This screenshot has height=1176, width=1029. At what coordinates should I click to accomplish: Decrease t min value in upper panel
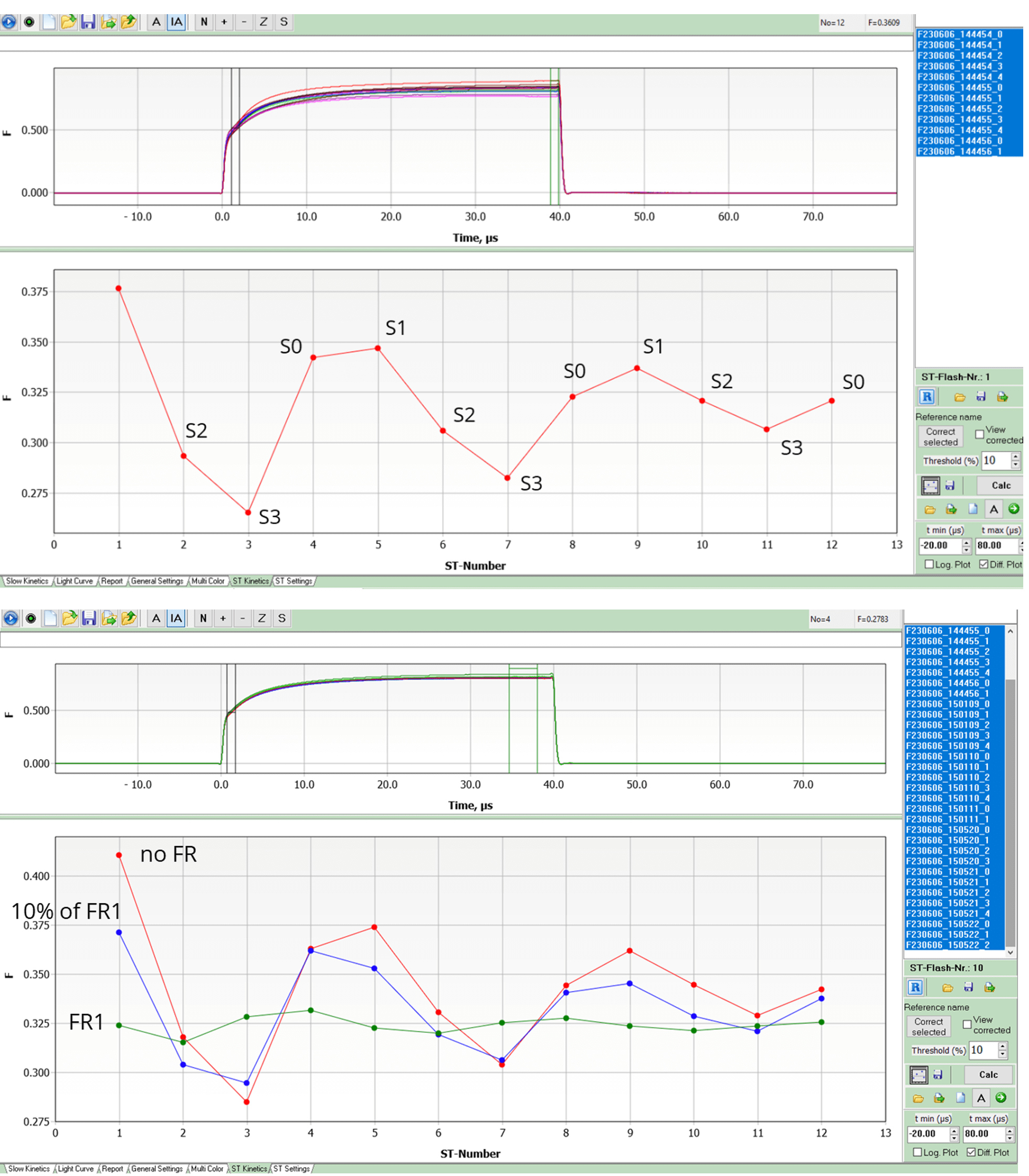[x=967, y=550]
